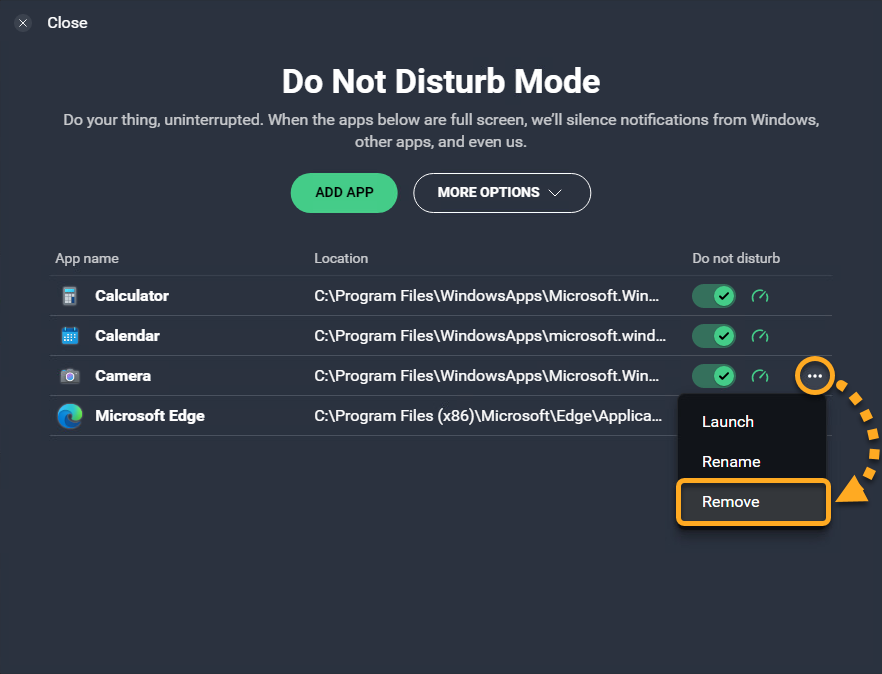Disable Do Not Disturb for Calculator
882x674 pixels.
point(714,296)
